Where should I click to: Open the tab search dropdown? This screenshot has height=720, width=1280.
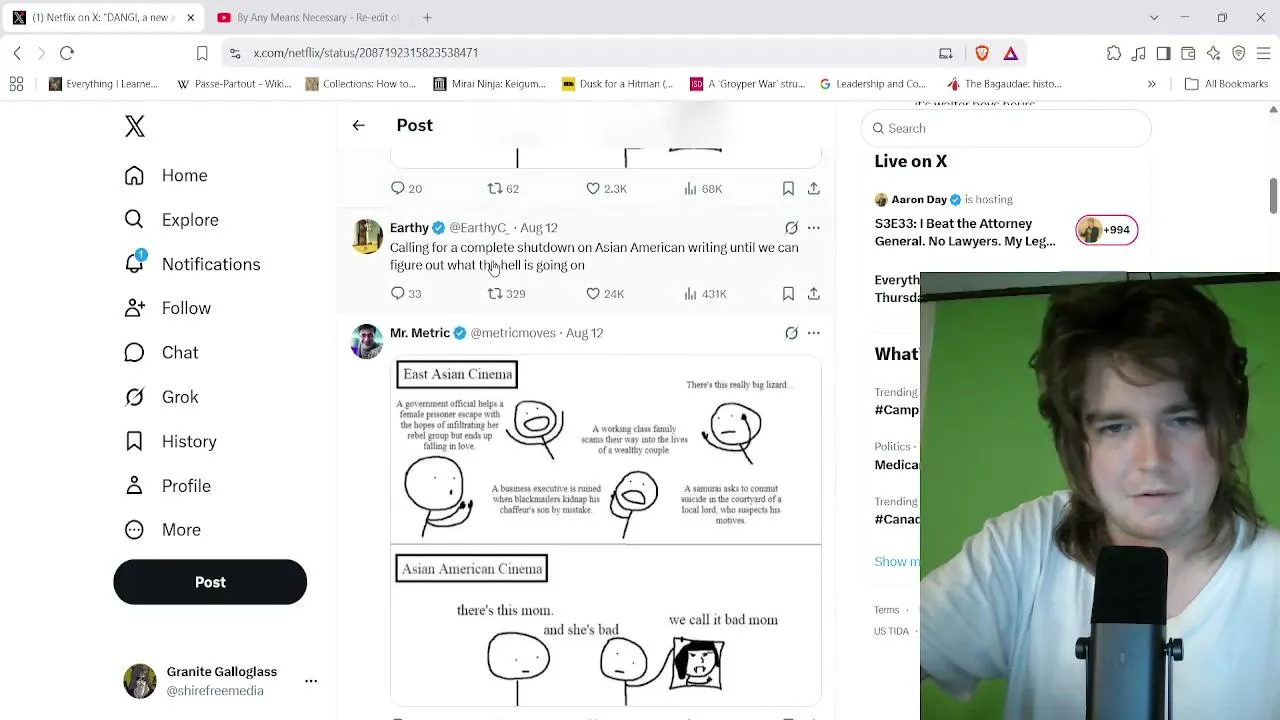(1154, 17)
